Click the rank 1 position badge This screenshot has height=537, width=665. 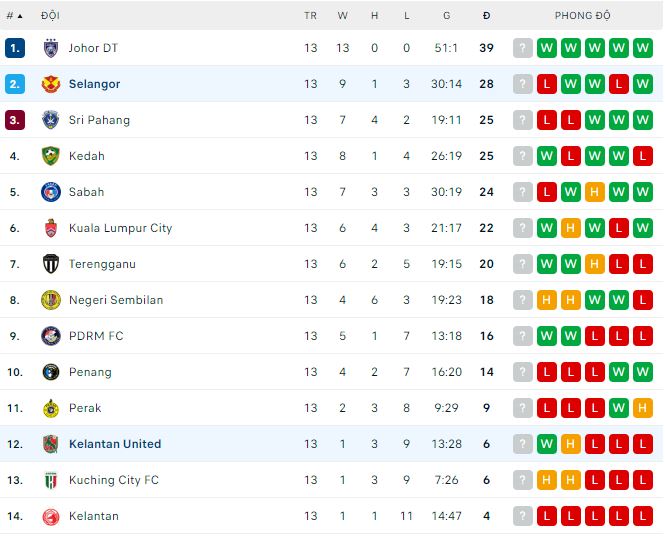pos(14,48)
